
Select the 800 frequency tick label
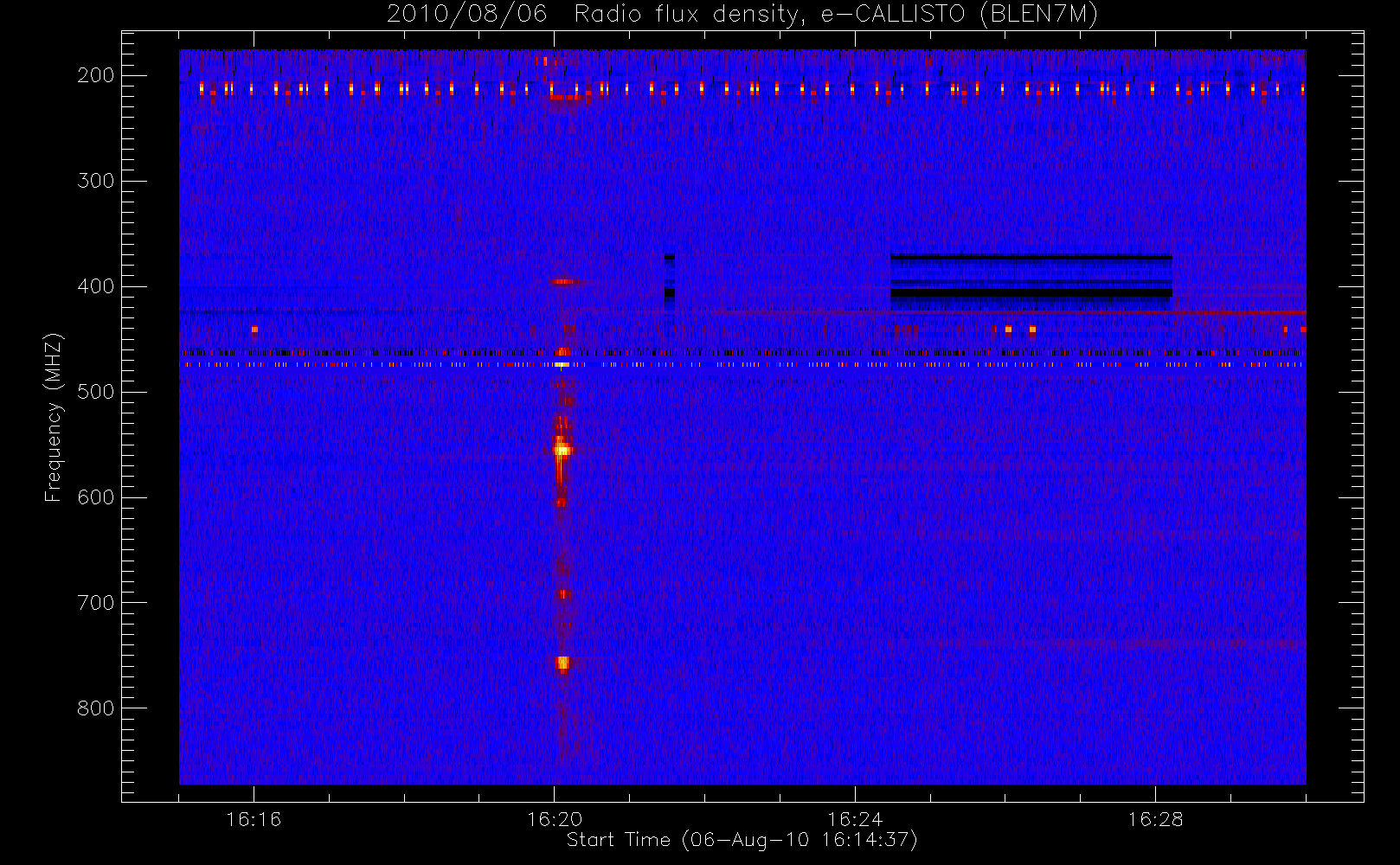click(x=96, y=708)
